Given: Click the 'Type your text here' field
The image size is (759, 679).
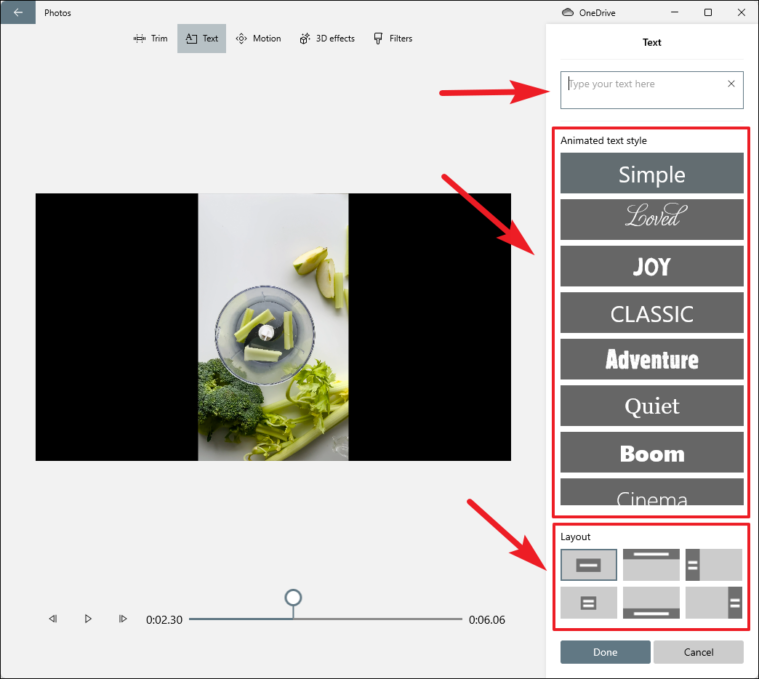Looking at the screenshot, I should [x=652, y=90].
